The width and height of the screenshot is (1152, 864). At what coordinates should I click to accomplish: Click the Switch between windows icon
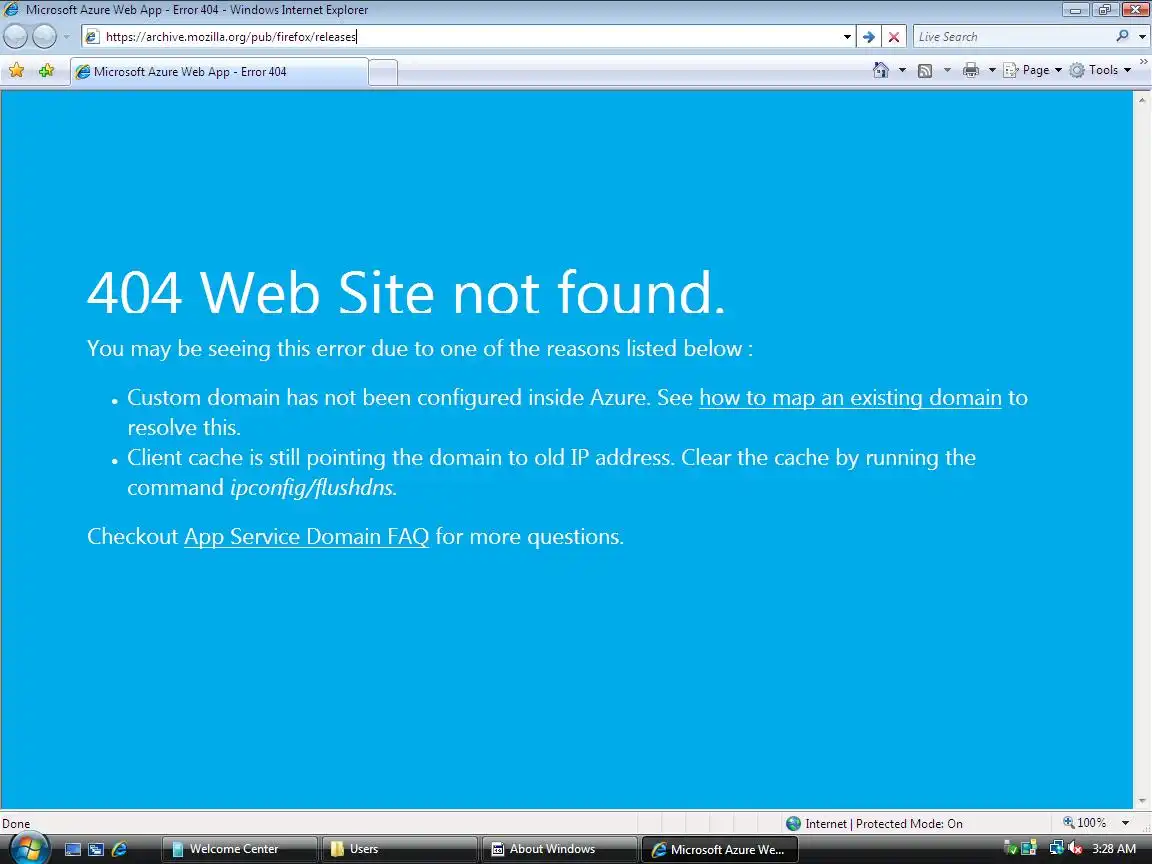tap(96, 849)
